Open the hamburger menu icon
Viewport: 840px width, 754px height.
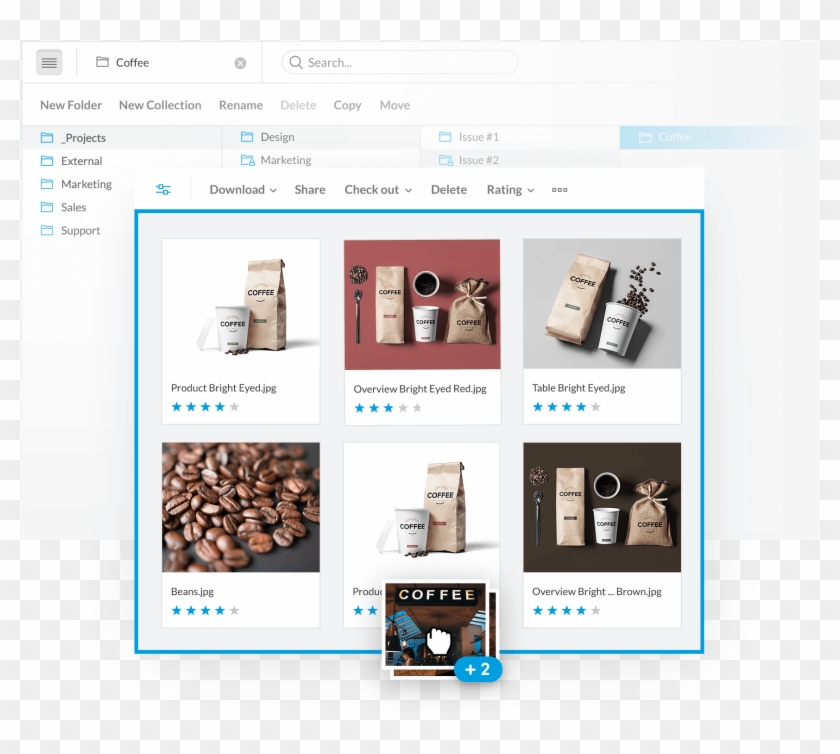tap(48, 62)
